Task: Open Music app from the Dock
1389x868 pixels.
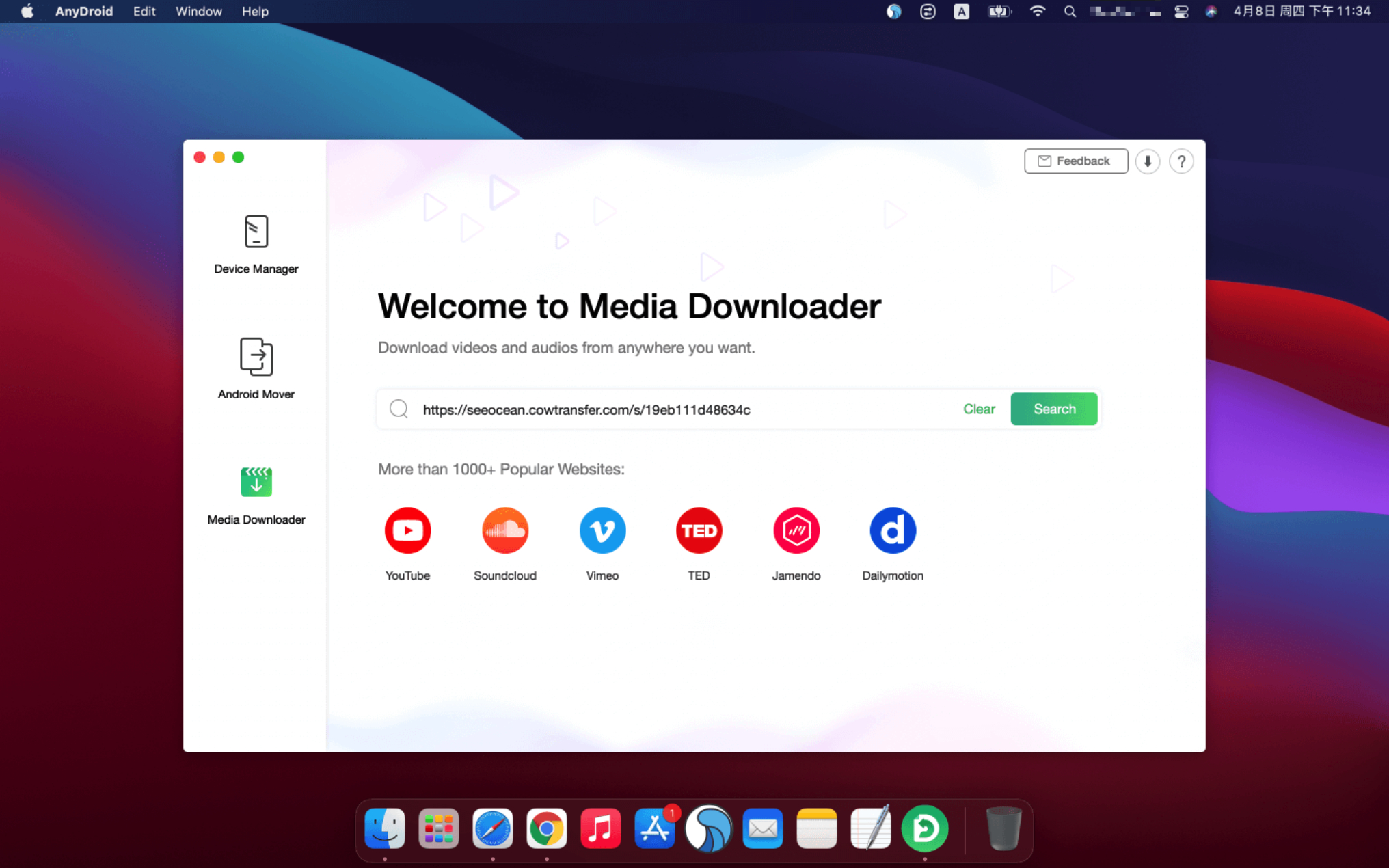Action: pos(601,828)
